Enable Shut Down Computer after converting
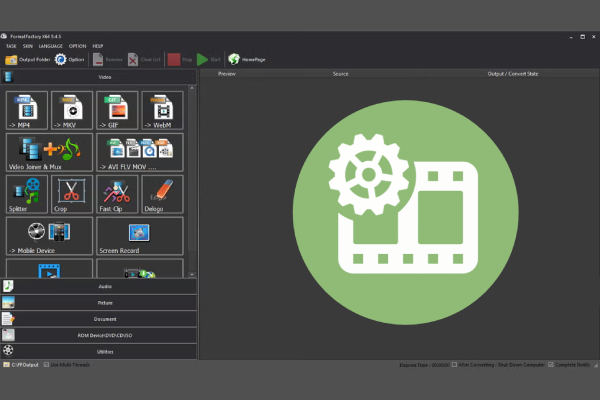 tap(456, 365)
